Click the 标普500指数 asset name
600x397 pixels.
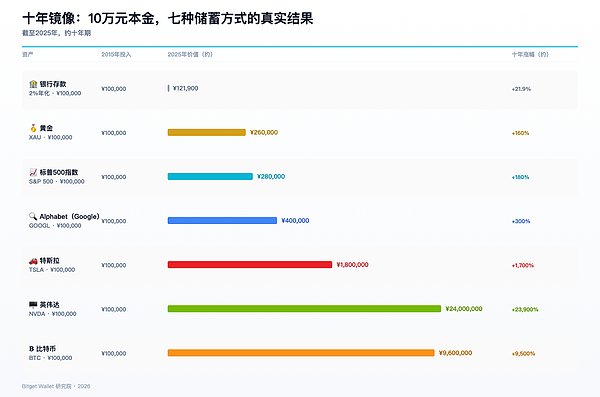[59, 172]
